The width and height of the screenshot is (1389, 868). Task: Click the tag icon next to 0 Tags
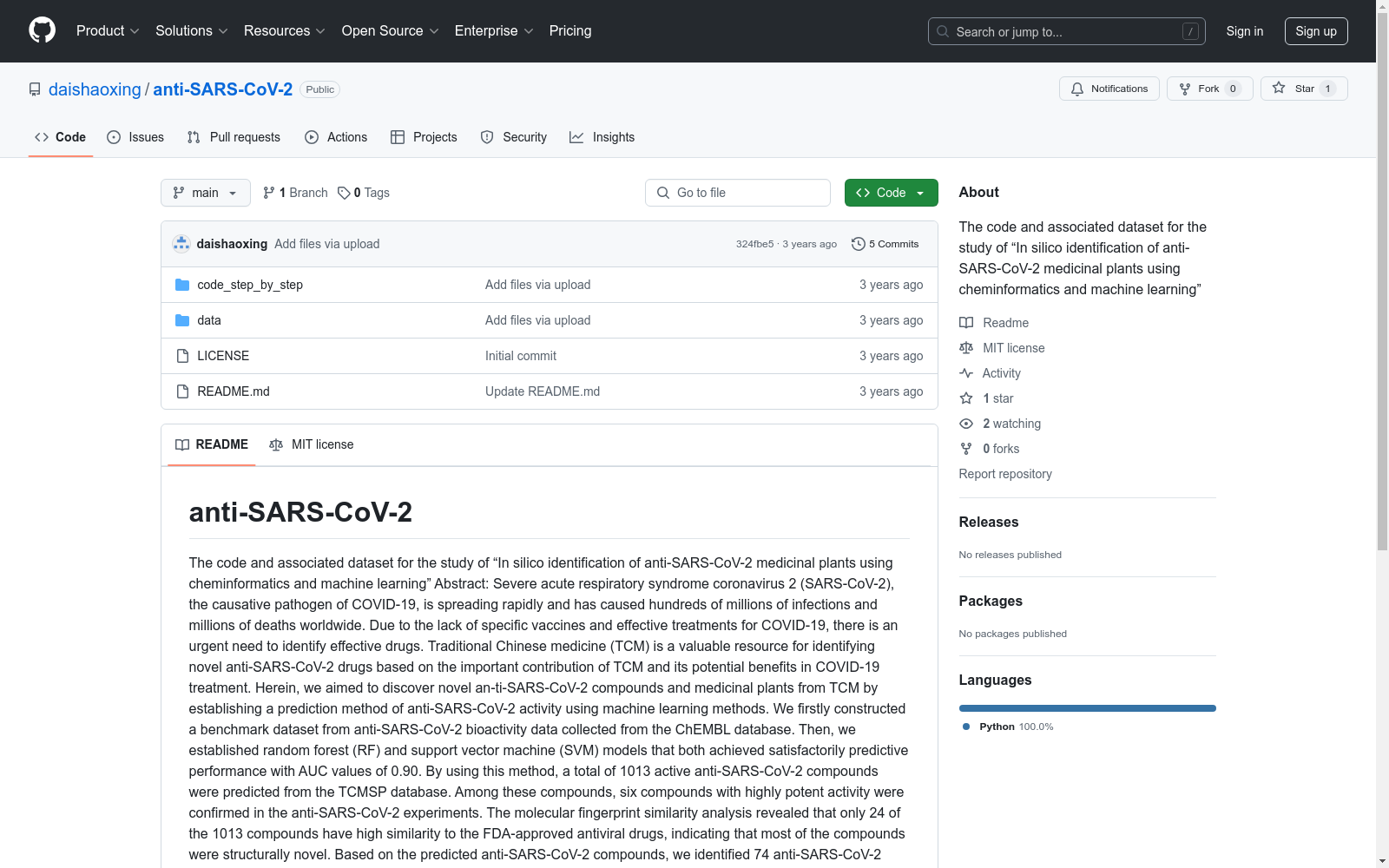pyautogui.click(x=344, y=193)
